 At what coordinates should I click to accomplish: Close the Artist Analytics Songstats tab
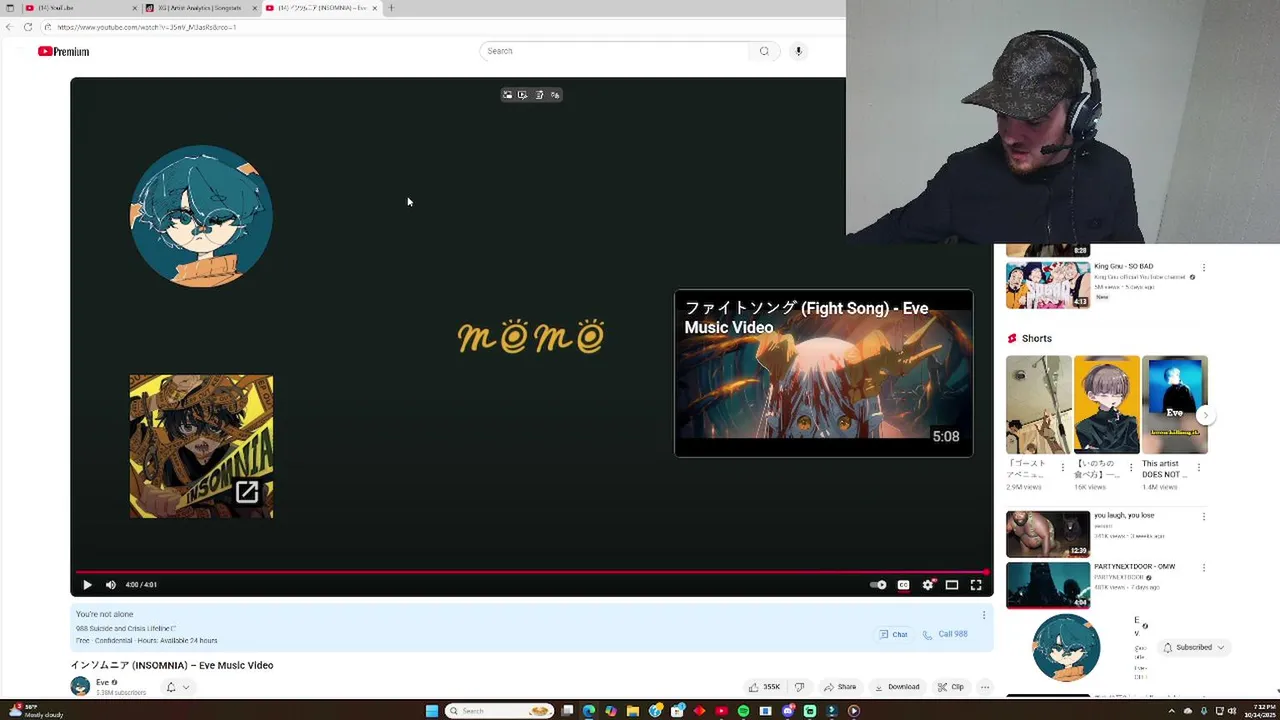(254, 8)
